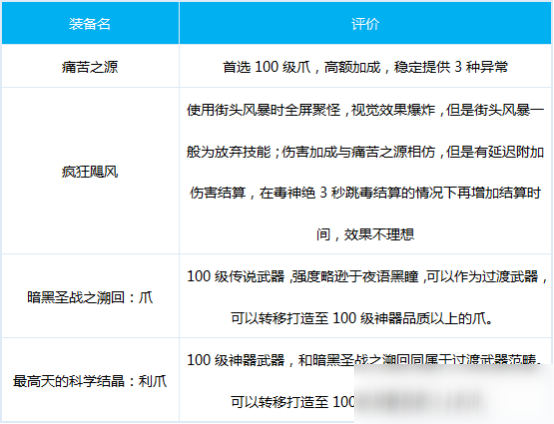Click the line 100 级传说武器，强度略逊于夜语黑瞳
This screenshot has height=424, width=554.
pos(367,276)
